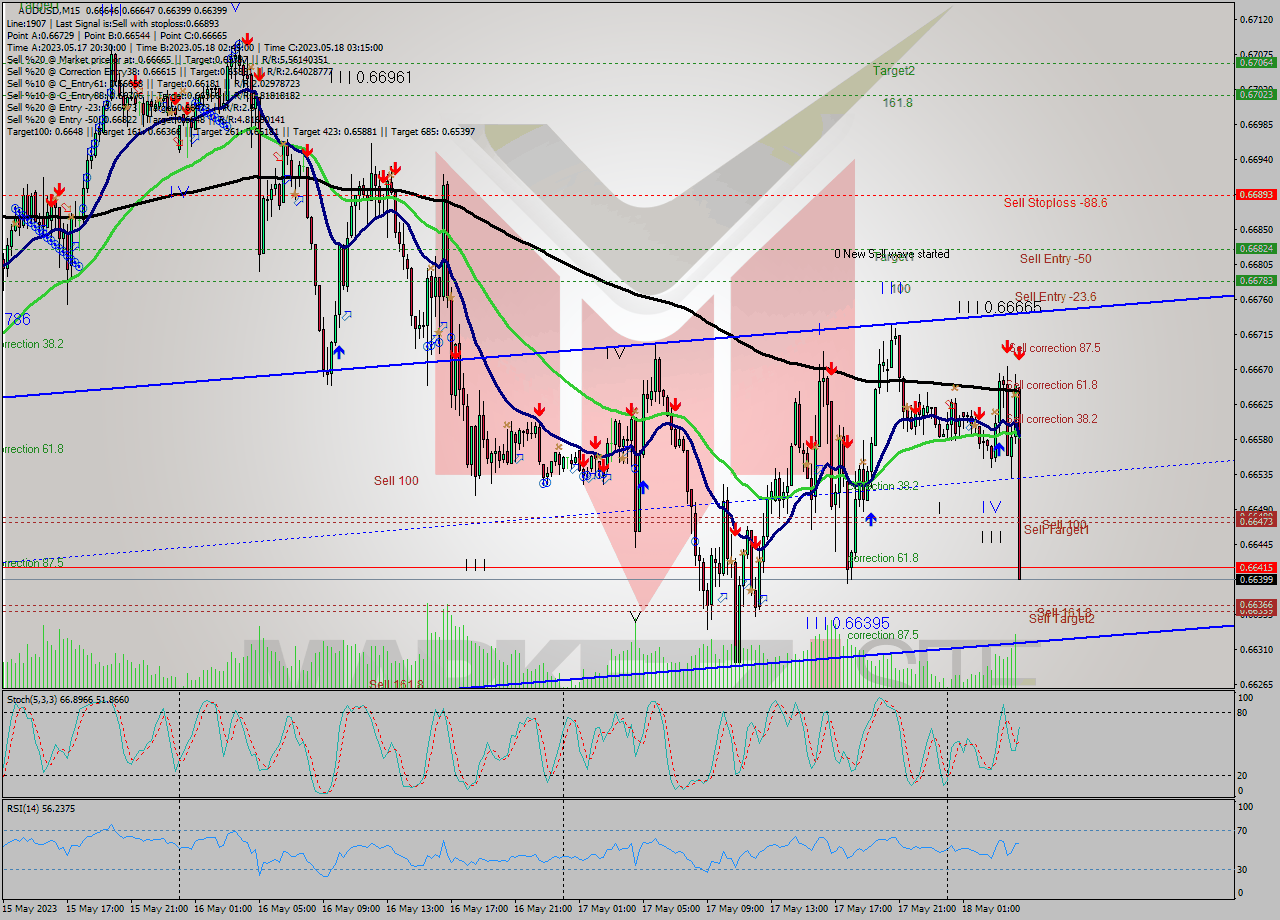Image resolution: width=1280 pixels, height=920 pixels.
Task: Click the 'Sell Target2' label
Action: [x=1062, y=619]
